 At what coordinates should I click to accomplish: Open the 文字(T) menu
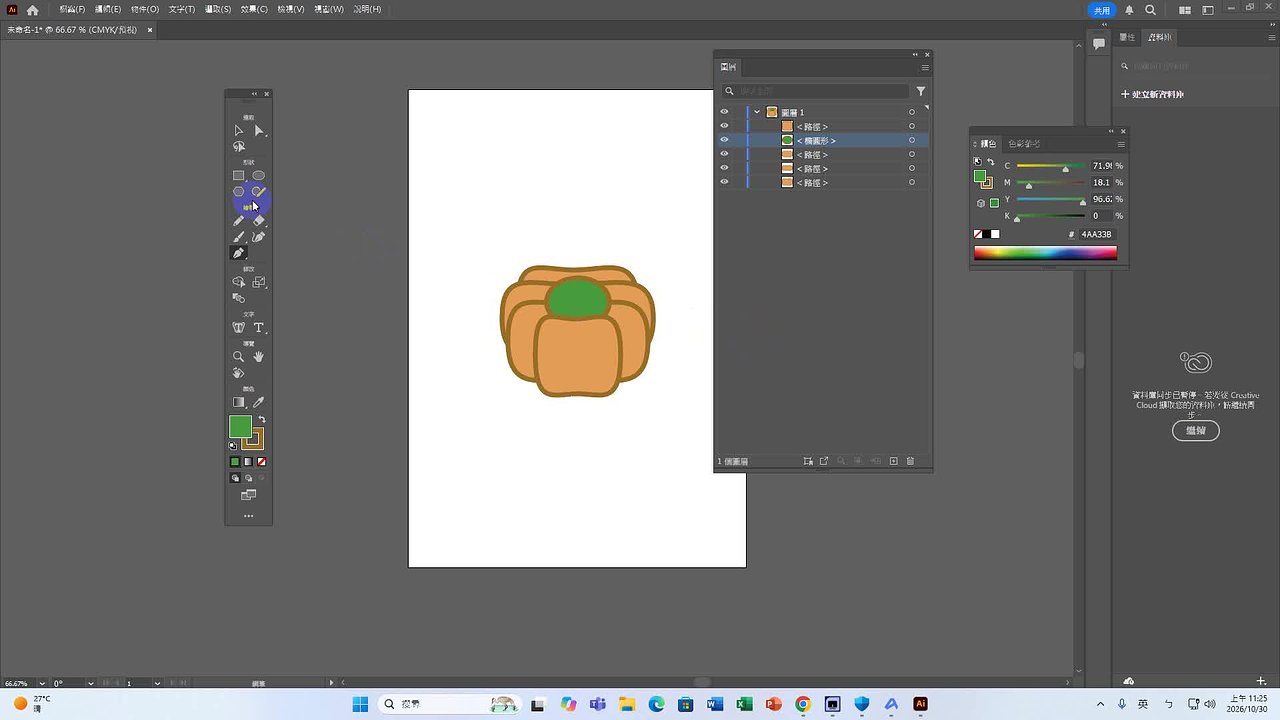[x=182, y=9]
